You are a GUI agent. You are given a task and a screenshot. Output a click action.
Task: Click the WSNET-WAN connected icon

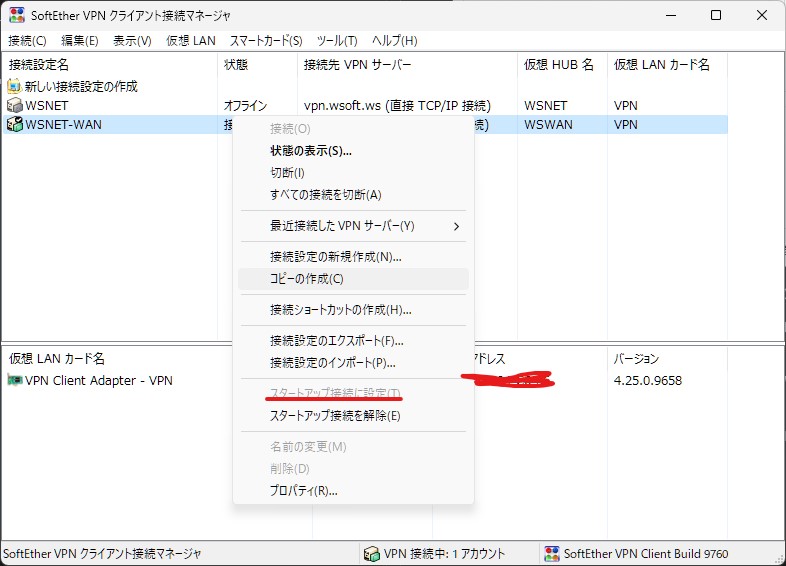[x=15, y=124]
